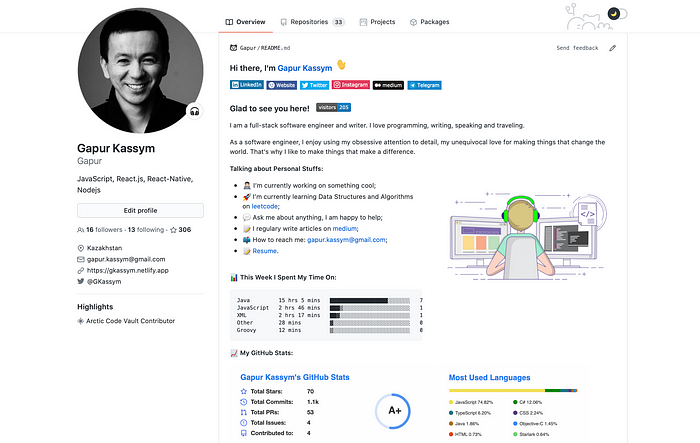Click the visitors 205 counter badge

coord(333,107)
